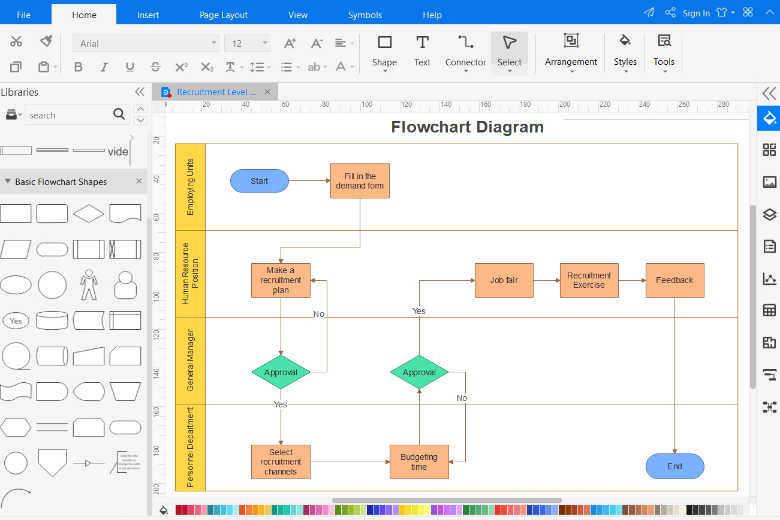The width and height of the screenshot is (780, 520).
Task: Toggle Underline formatting
Action: (x=130, y=67)
